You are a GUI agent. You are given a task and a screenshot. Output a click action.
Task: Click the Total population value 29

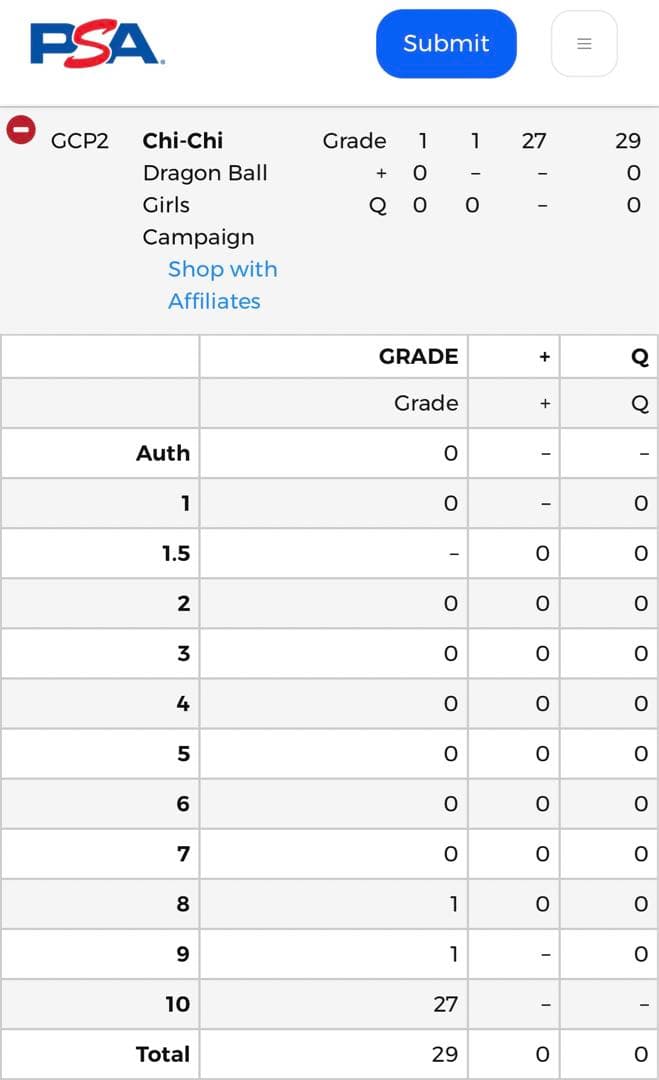coord(445,1054)
